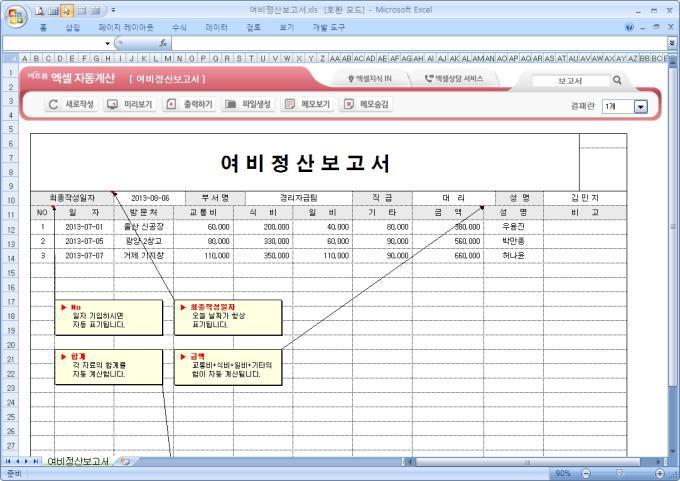The width and height of the screenshot is (680, 481).
Task: Click the 90% zoom level text
Action: coord(562,473)
